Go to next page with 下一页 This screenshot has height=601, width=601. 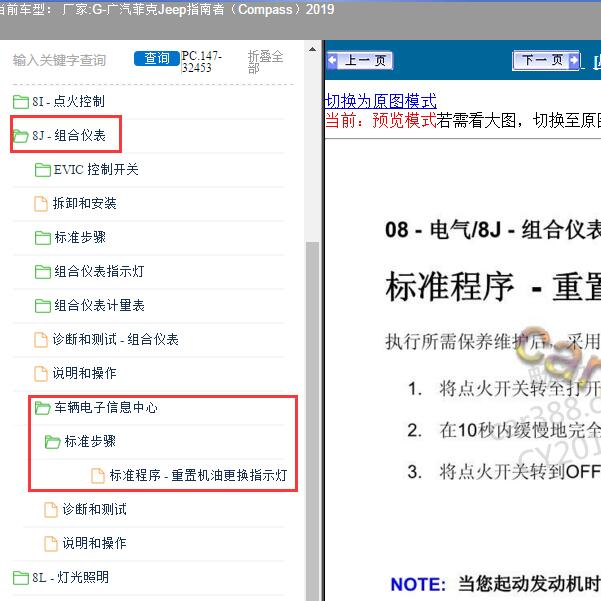[546, 61]
